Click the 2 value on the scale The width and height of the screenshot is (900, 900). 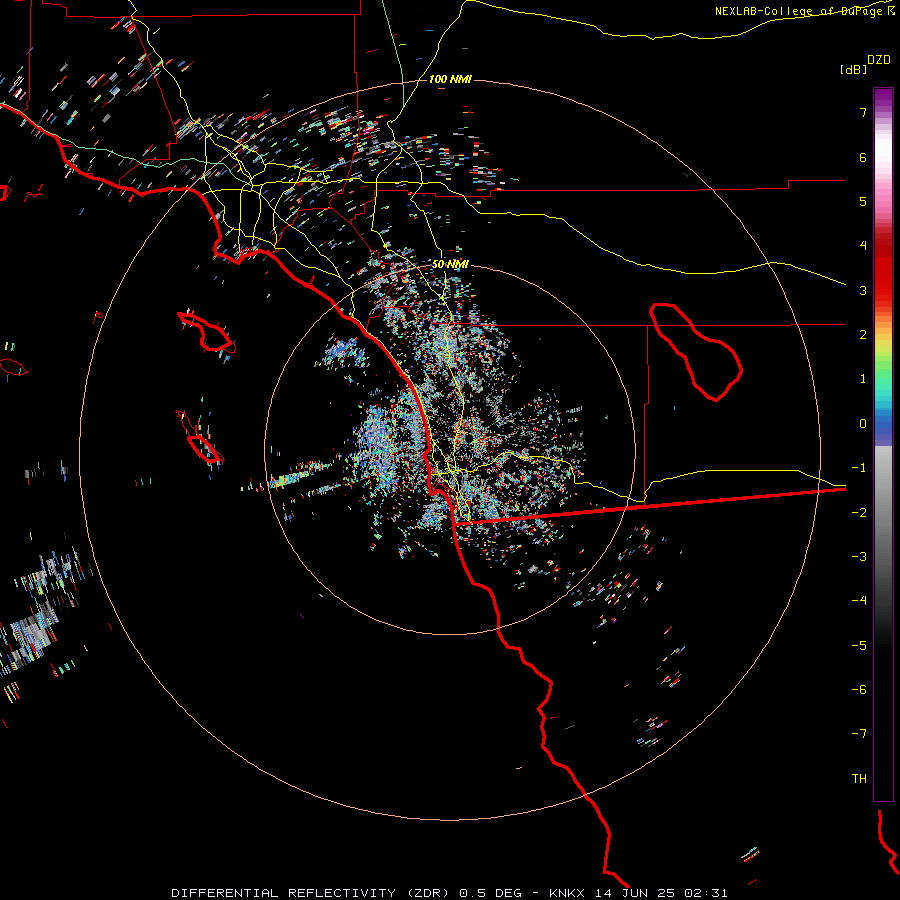click(863, 335)
